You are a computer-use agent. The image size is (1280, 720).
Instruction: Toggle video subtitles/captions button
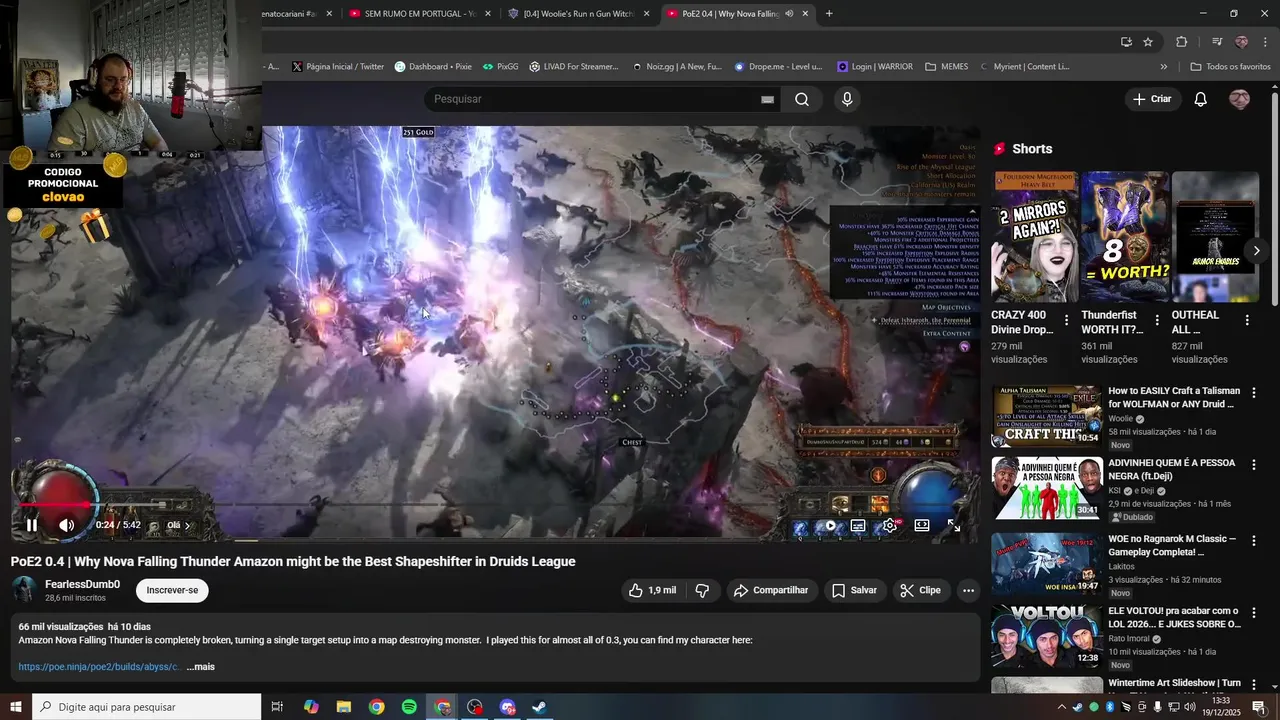click(858, 525)
